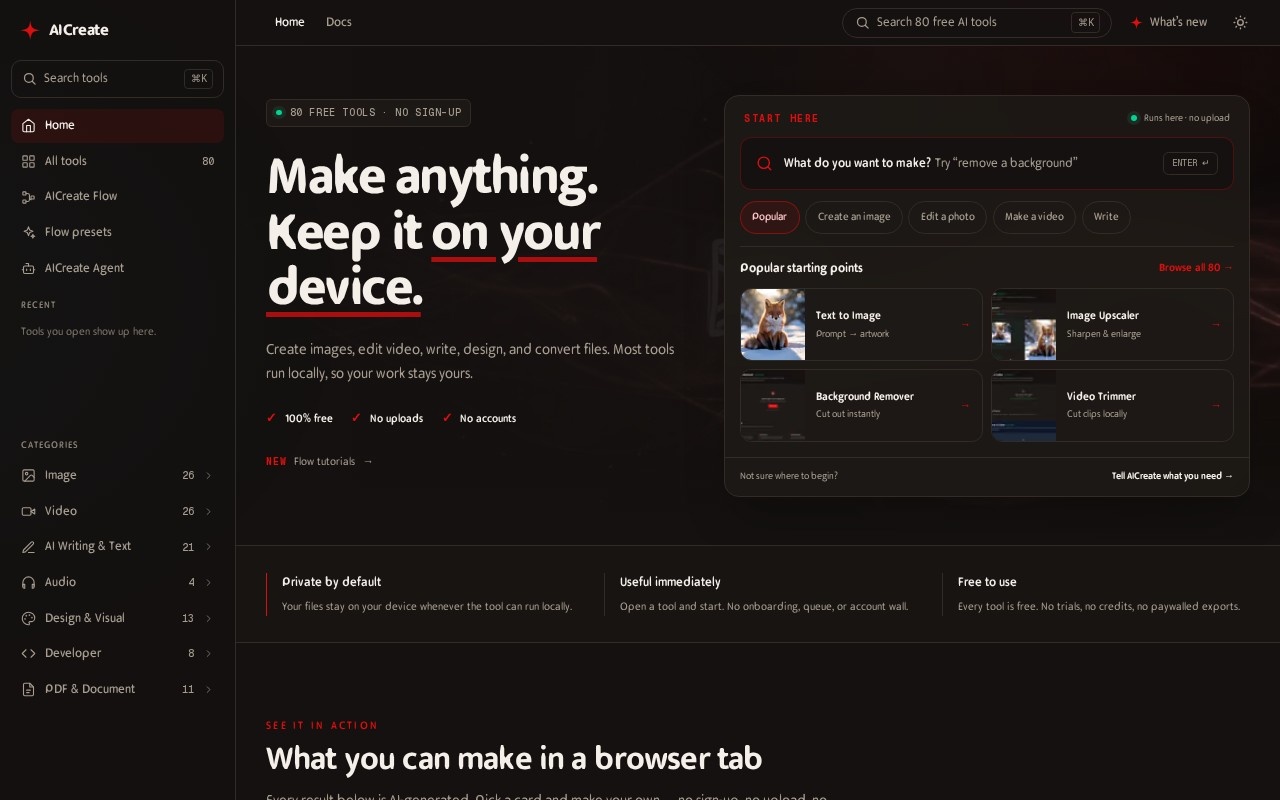1280x800 pixels.
Task: Expand the Image category chevron
Action: coord(208,475)
